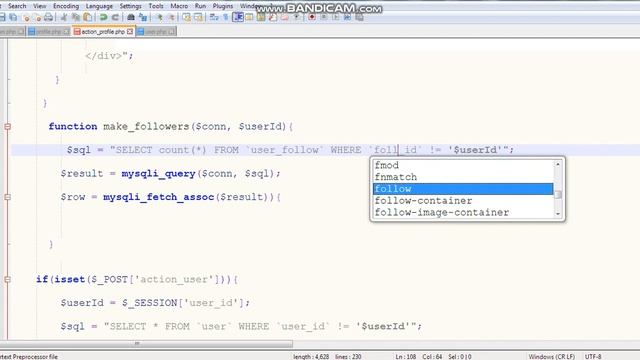Click the mysqli_query code line
The image size is (640, 360).
[171, 173]
